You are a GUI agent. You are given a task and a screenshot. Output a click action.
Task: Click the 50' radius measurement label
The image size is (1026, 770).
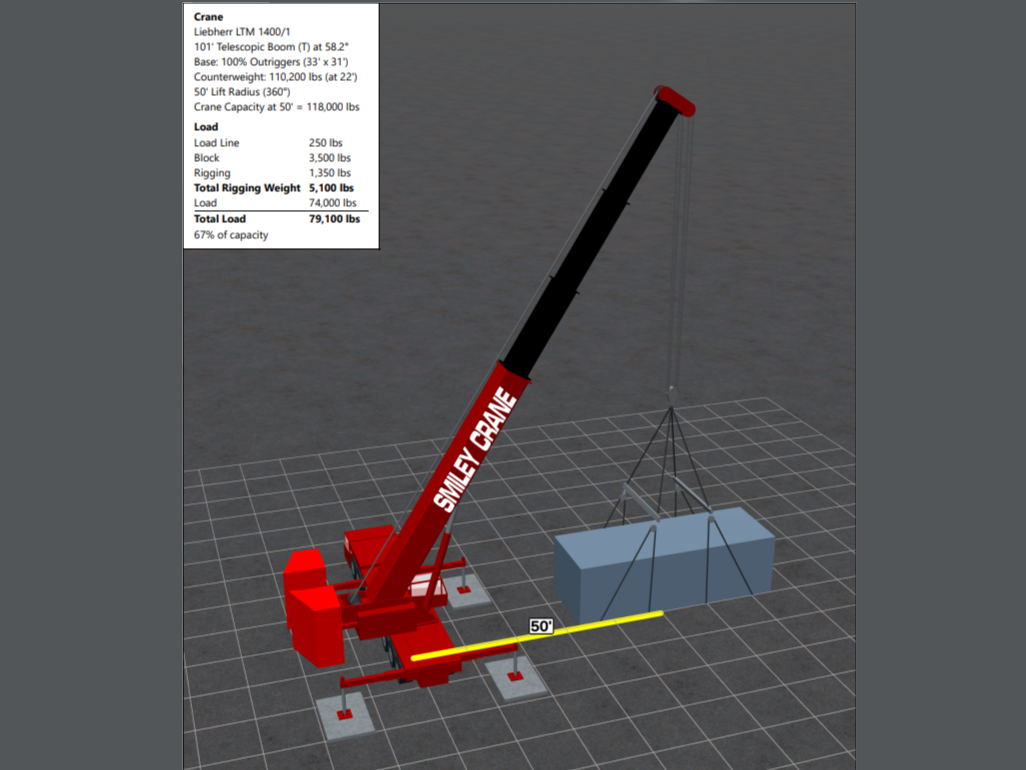point(541,626)
